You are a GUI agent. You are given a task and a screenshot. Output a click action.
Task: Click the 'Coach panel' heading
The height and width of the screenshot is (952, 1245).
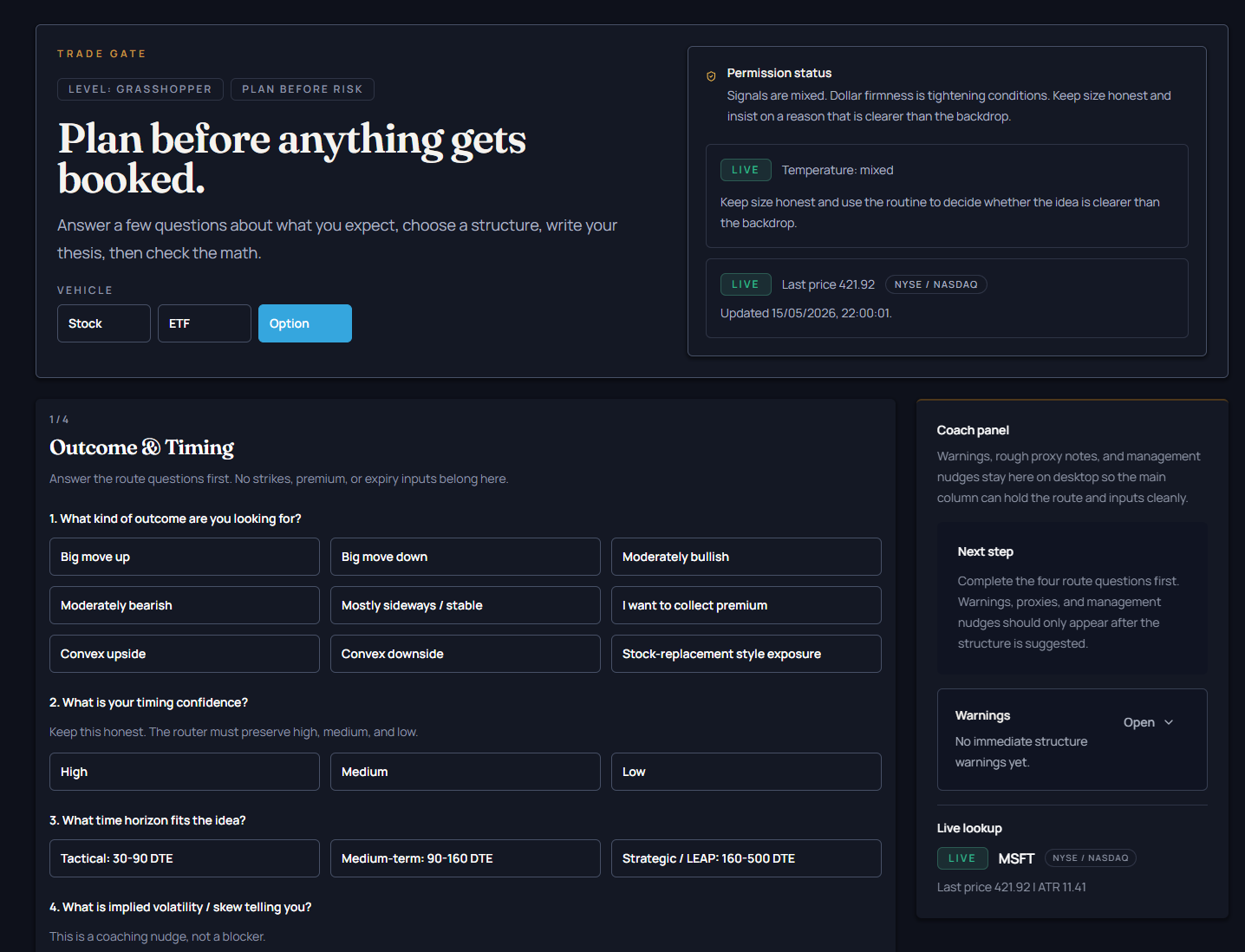tap(973, 430)
